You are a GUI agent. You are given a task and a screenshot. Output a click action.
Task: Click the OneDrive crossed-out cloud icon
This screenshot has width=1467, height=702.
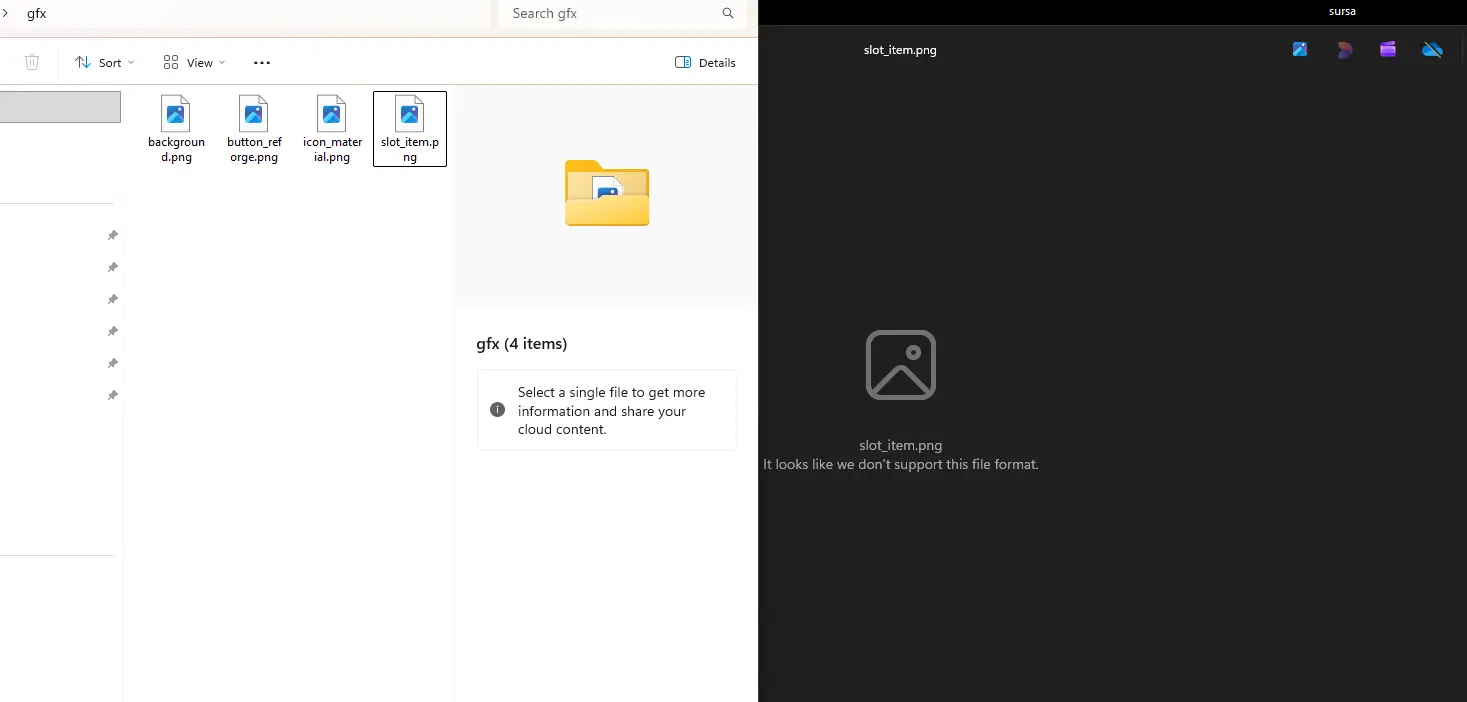[x=1432, y=50]
